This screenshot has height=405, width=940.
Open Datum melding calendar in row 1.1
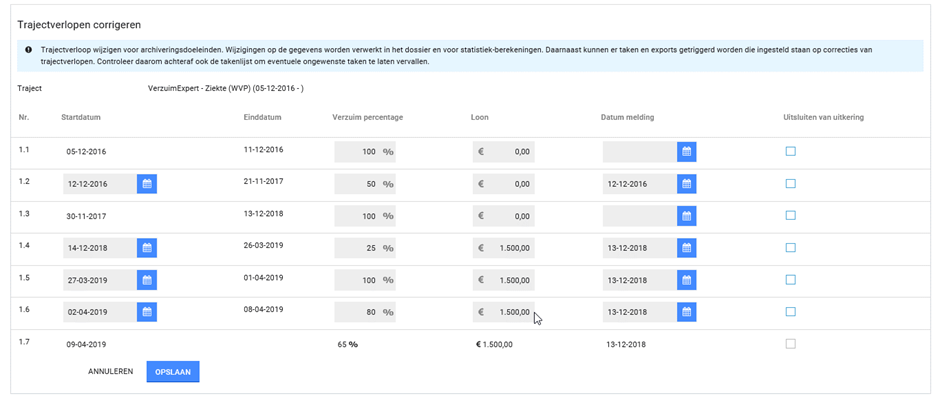686,152
